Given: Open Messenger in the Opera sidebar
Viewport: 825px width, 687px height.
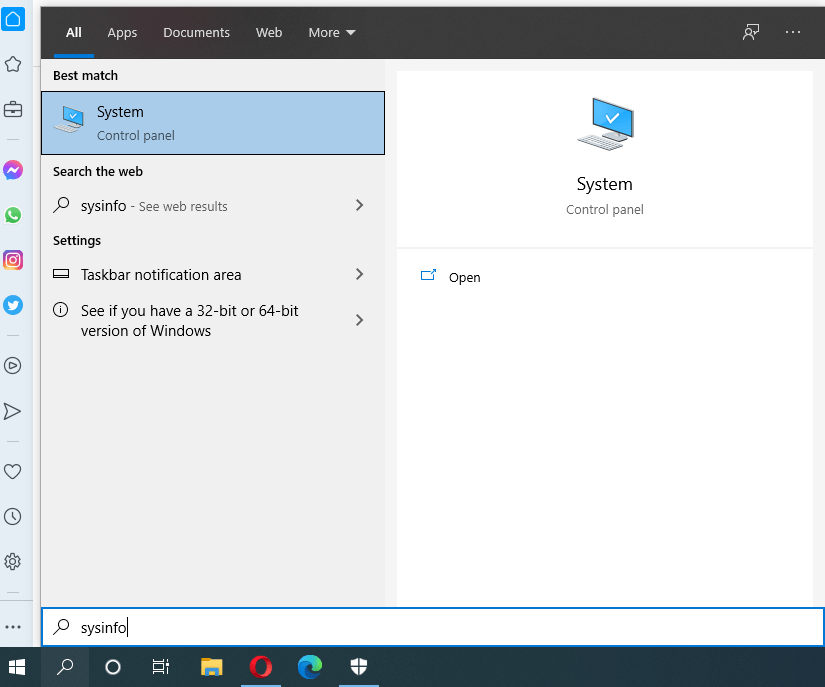Looking at the screenshot, I should 13,170.
